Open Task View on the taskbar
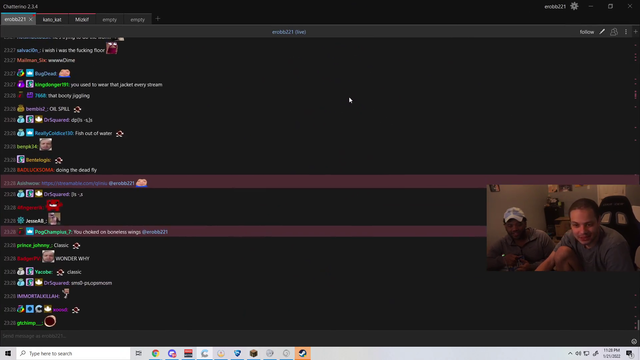This screenshot has width=640, height=360. tap(139, 353)
